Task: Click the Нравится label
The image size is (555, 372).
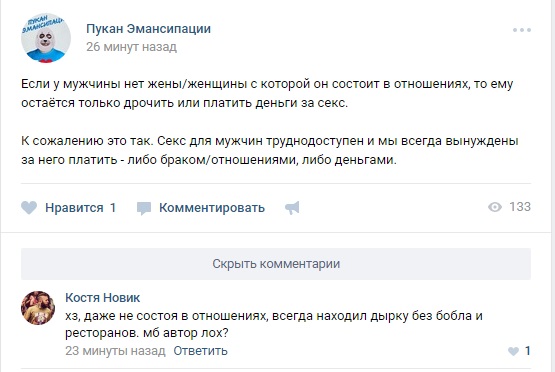Action: click(74, 207)
